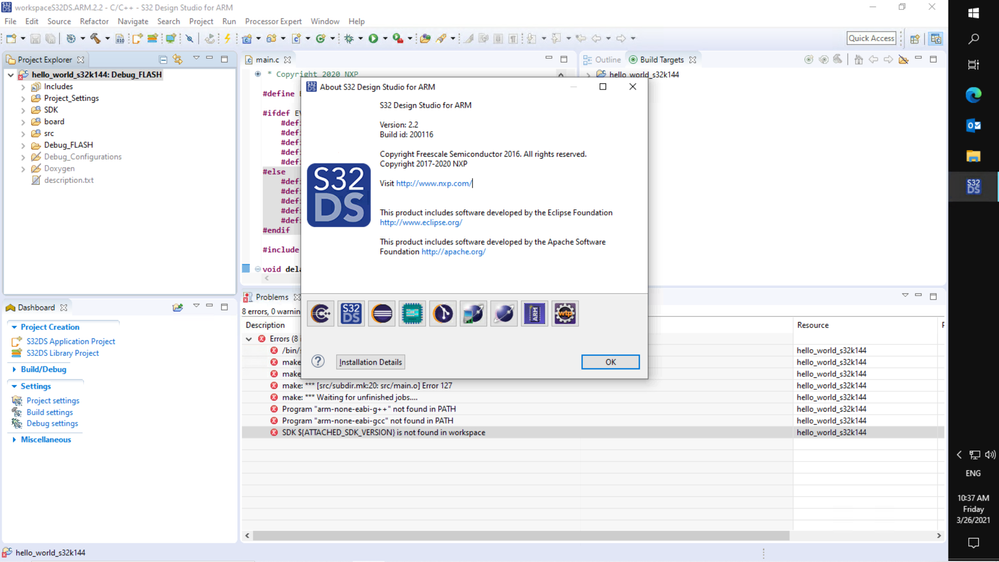The width and height of the screenshot is (999, 562).
Task: Click Link with Editor in Project Explorer
Action: [178, 59]
